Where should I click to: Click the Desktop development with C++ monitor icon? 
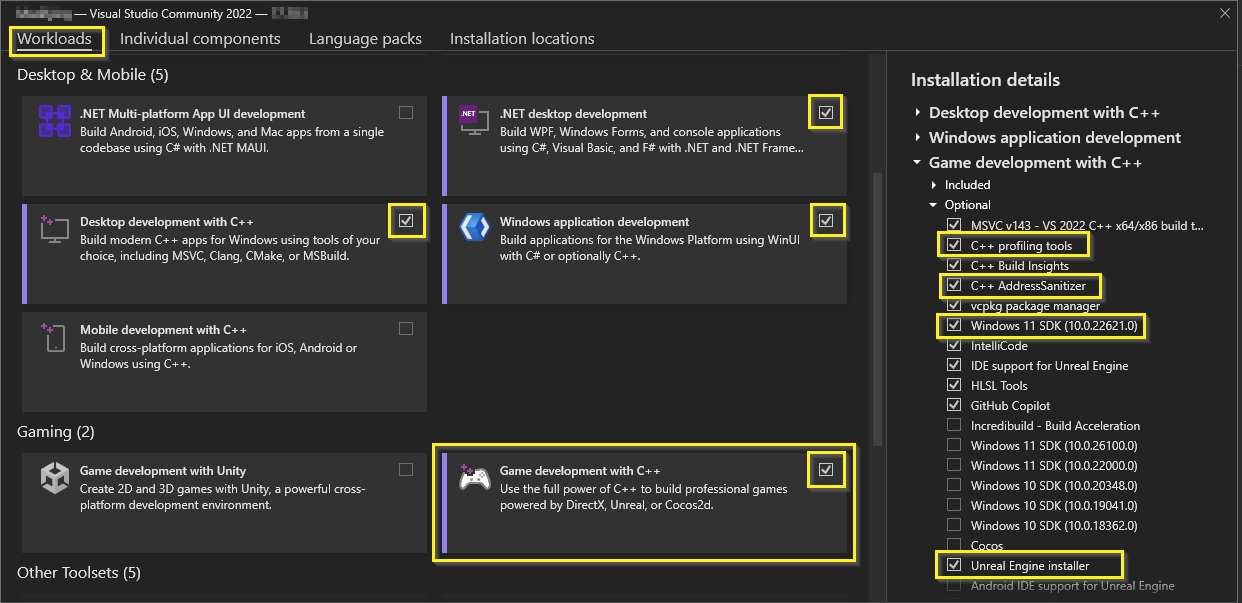54,229
